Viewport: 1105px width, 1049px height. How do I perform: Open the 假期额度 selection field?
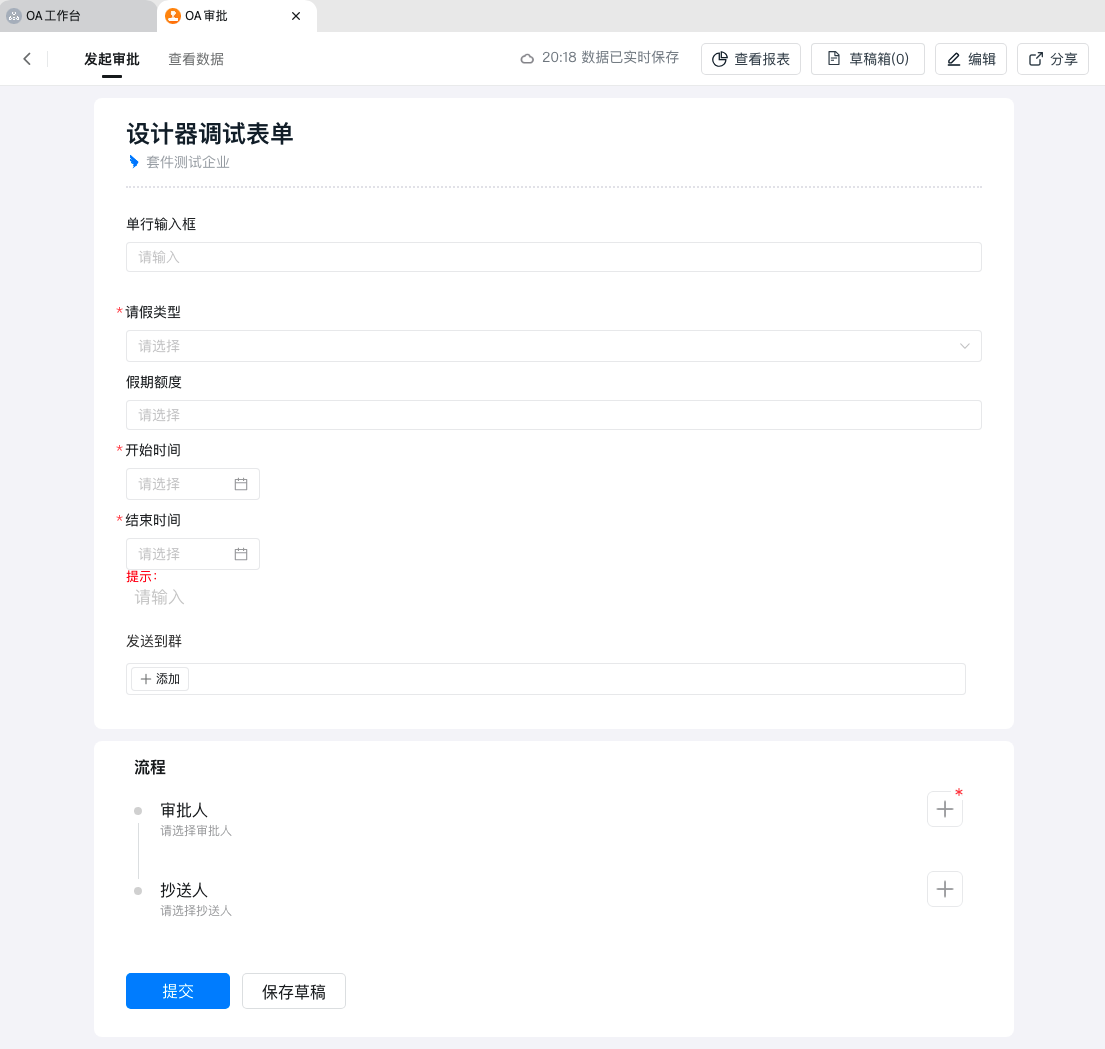(553, 415)
